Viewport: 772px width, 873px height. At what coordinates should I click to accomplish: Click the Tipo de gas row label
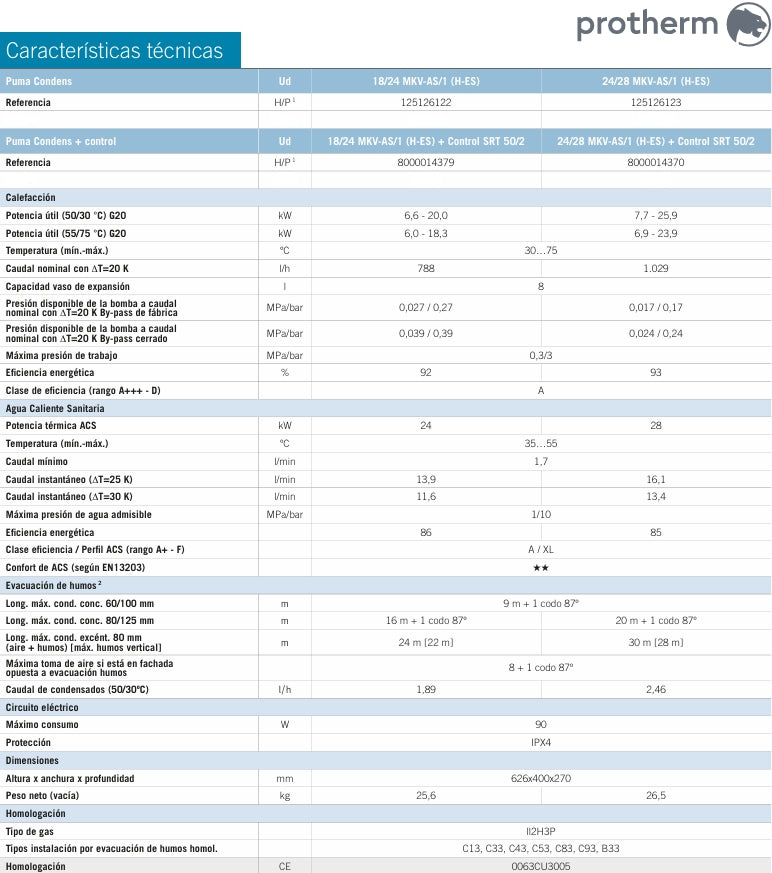tap(29, 831)
